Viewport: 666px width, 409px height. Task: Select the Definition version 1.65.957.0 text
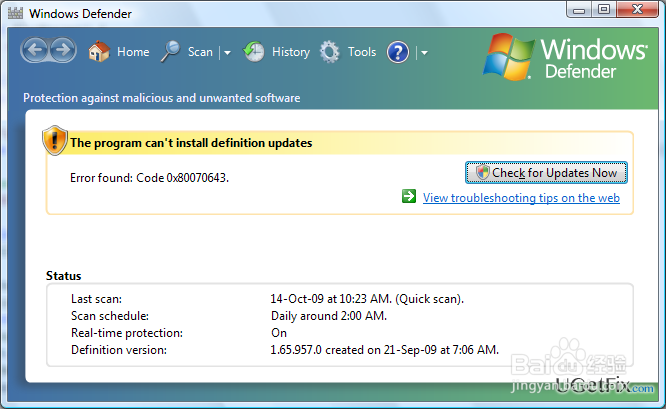384,350
